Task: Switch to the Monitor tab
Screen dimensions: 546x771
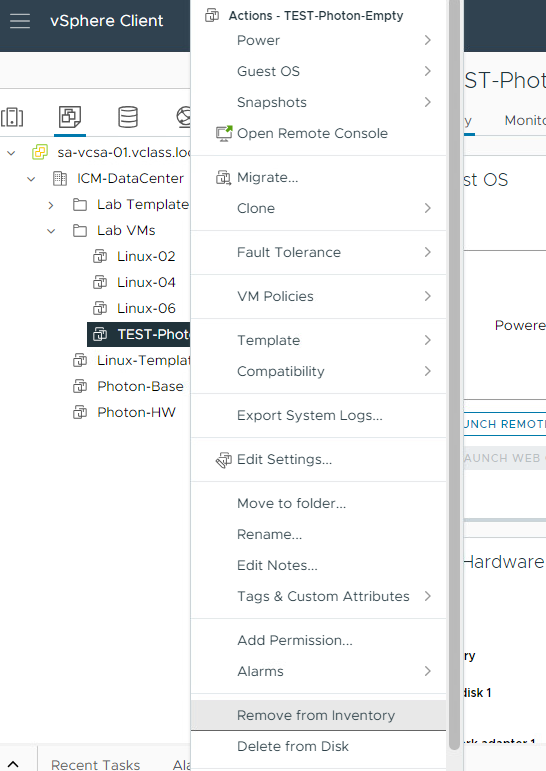Action: (x=525, y=120)
